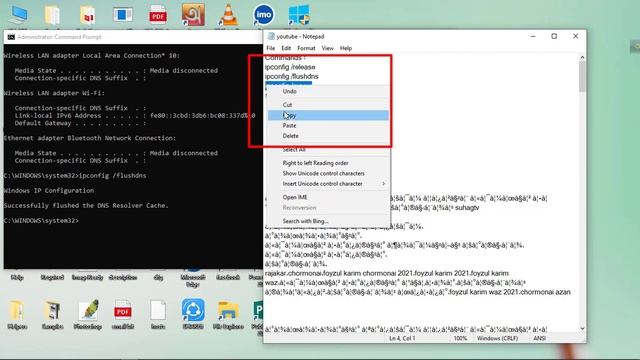Open the PDF icon beside the orange swirl app

(x=158, y=16)
